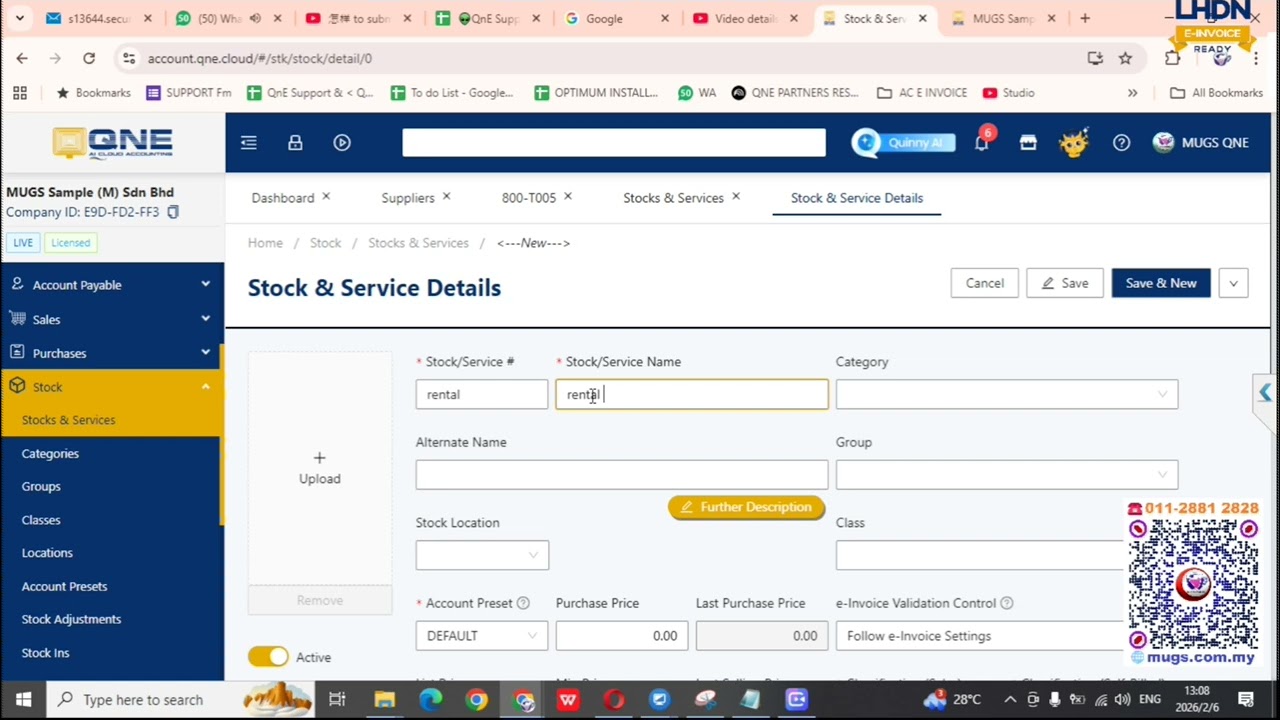Click the help question mark icon
1280x720 pixels.
click(x=1121, y=143)
